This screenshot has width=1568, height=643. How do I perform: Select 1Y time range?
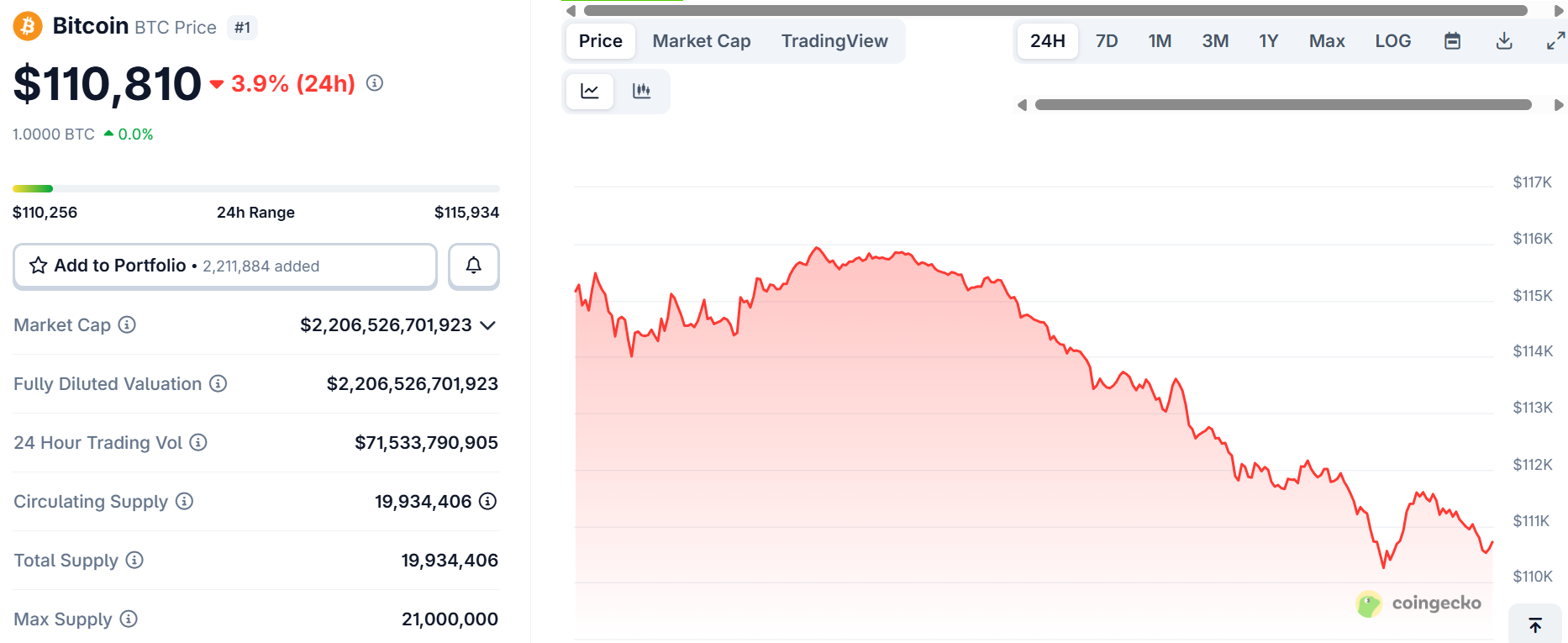point(1268,41)
